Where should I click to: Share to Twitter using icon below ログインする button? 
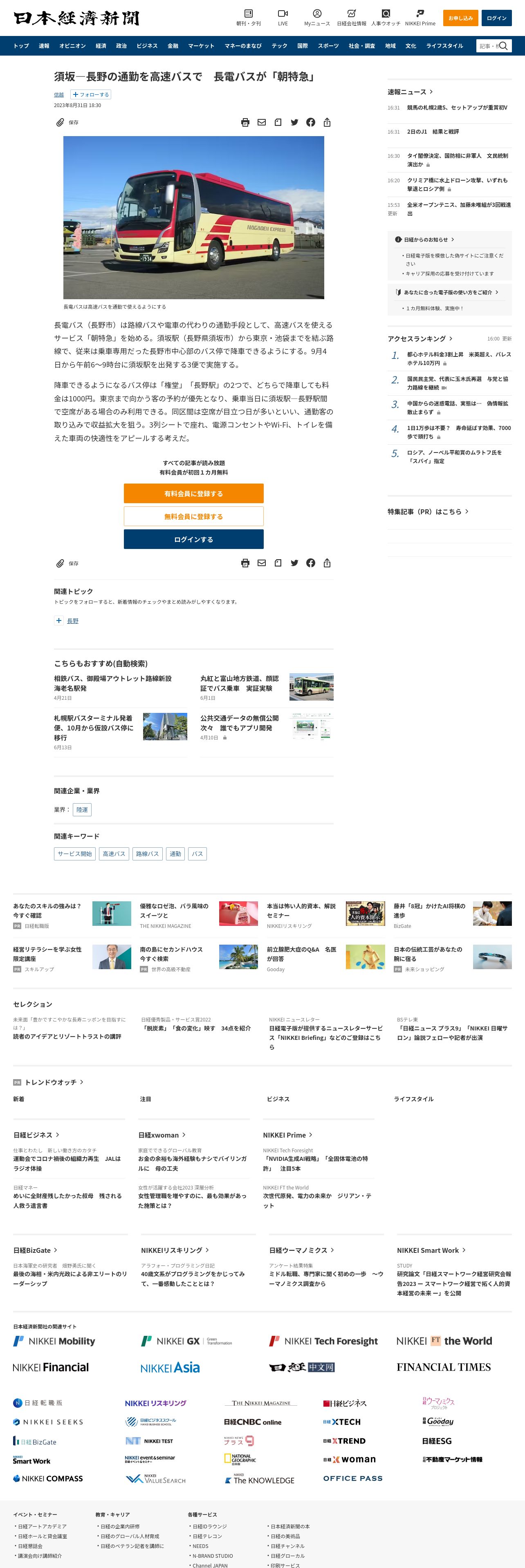[294, 563]
